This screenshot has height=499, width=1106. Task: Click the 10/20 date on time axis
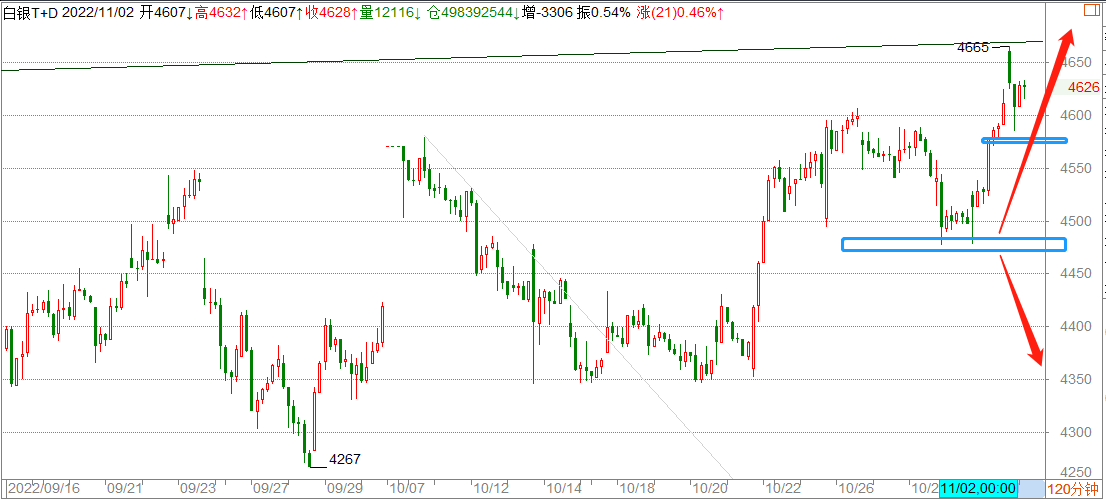(710, 488)
